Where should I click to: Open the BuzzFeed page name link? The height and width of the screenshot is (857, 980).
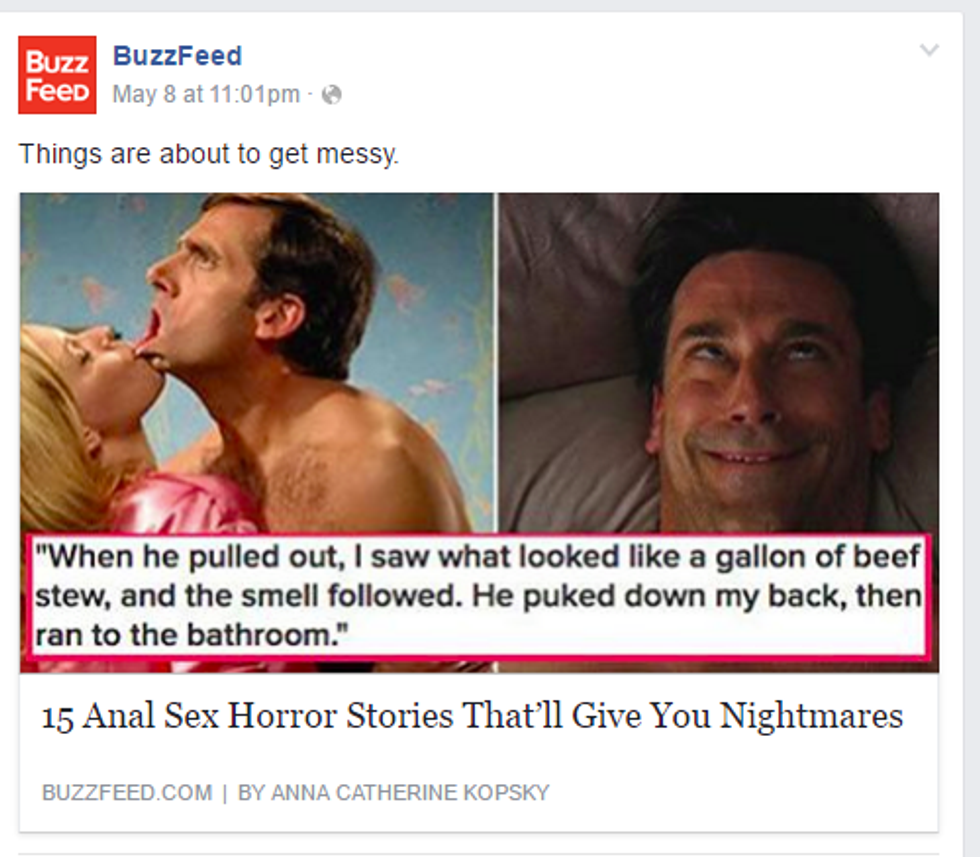tap(177, 56)
